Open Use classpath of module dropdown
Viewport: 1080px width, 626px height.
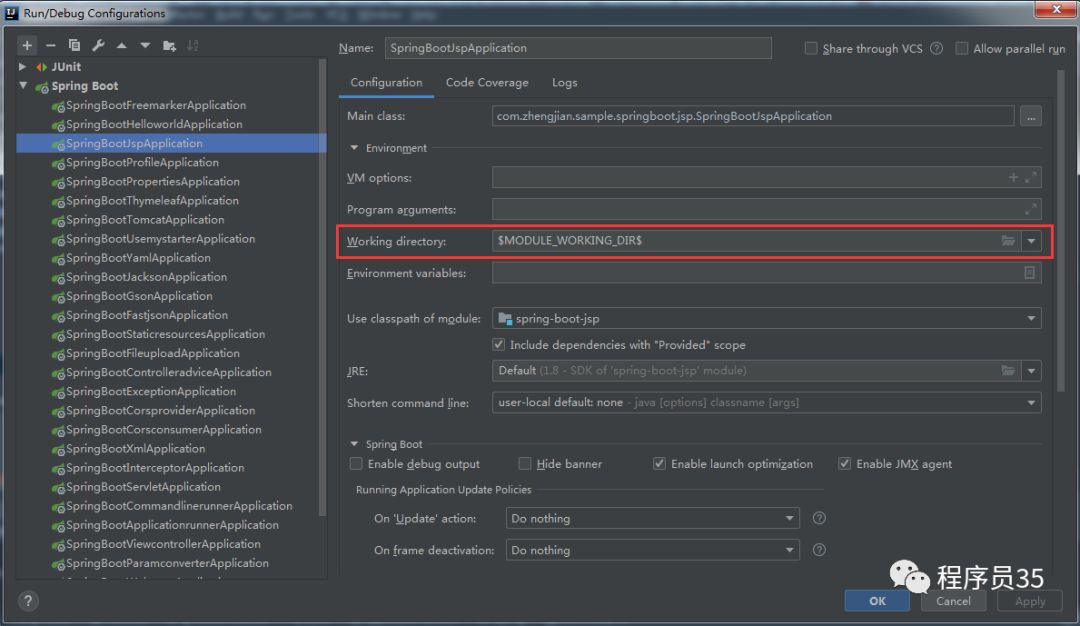1031,318
